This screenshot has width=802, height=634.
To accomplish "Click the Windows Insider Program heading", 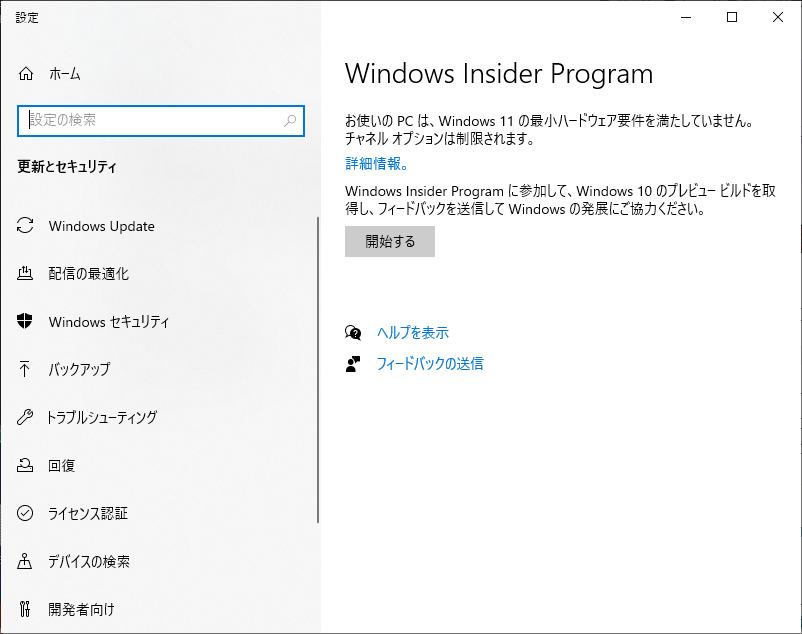I will pyautogui.click(x=499, y=74).
